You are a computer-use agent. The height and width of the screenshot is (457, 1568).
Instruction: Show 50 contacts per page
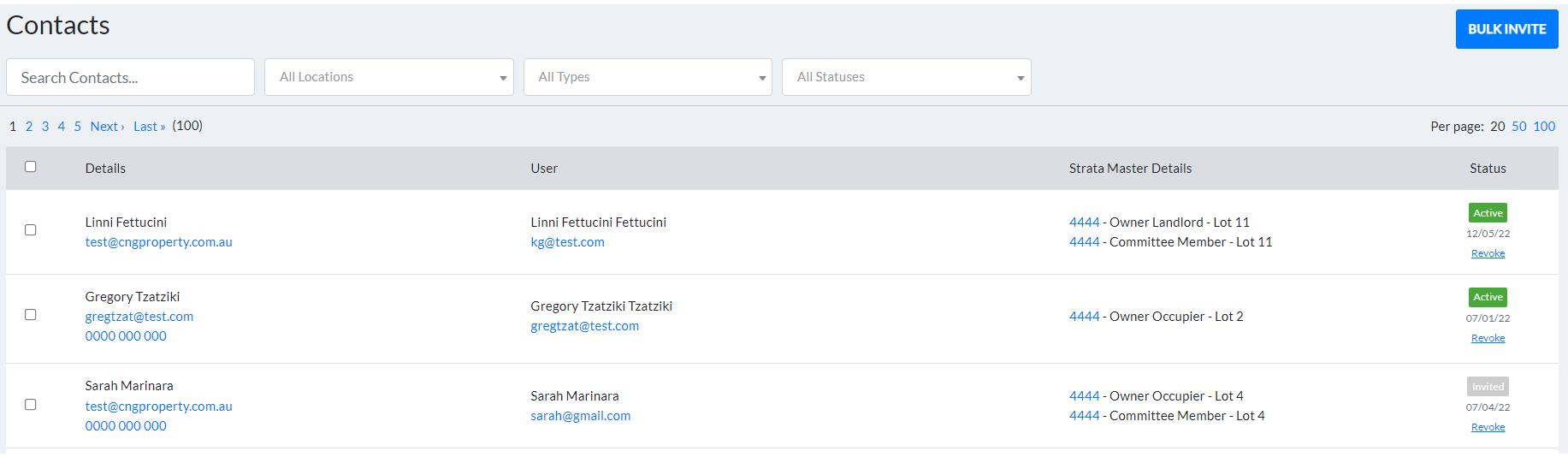1519,127
